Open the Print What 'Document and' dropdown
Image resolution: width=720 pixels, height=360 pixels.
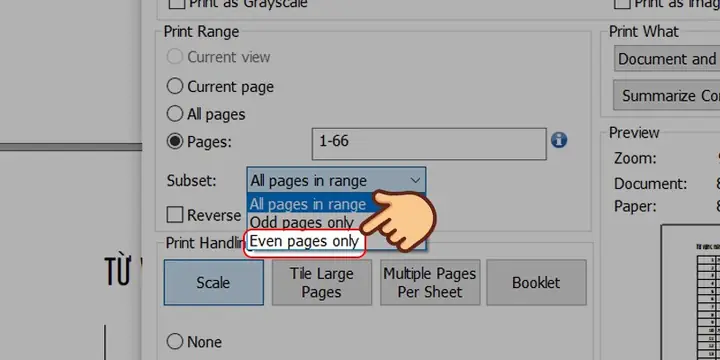[x=667, y=59]
